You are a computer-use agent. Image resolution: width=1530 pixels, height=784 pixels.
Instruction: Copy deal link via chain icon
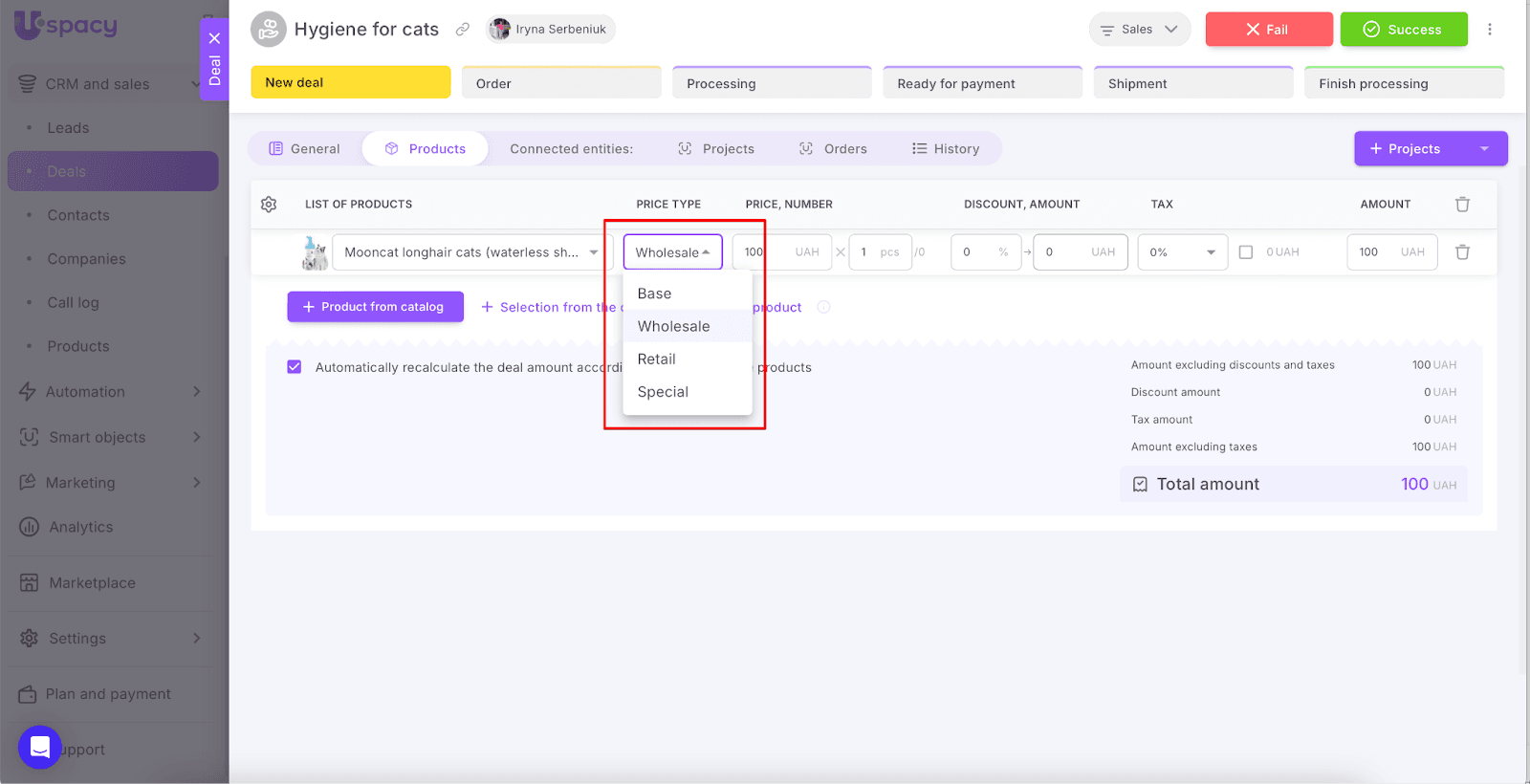(463, 30)
